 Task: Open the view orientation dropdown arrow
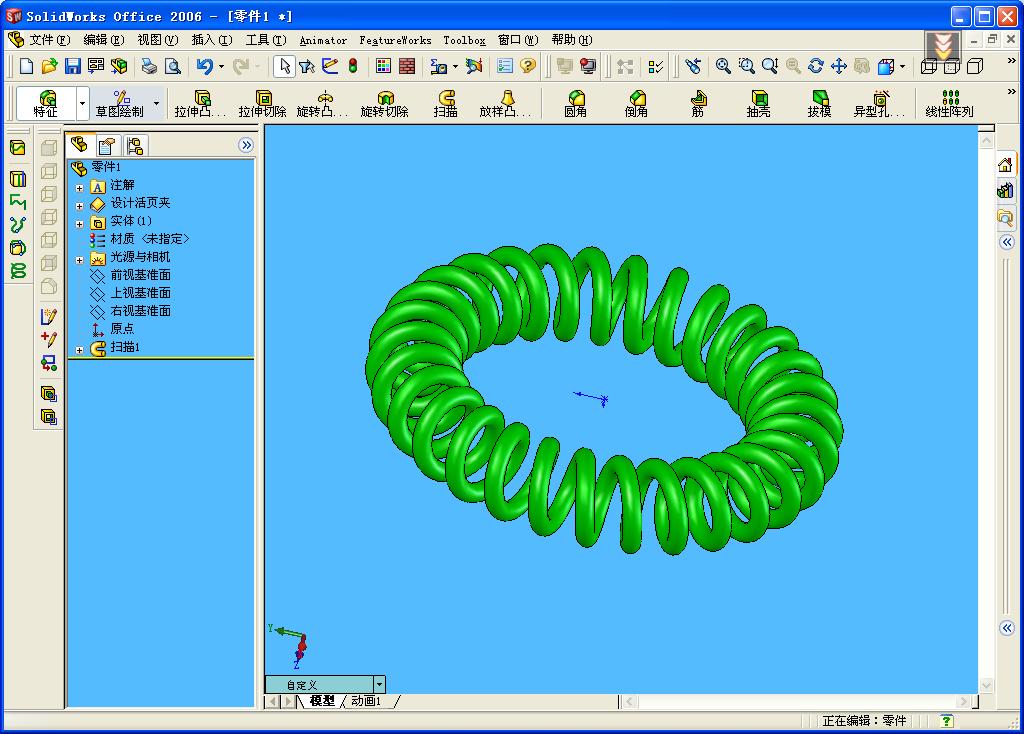[x=903, y=66]
